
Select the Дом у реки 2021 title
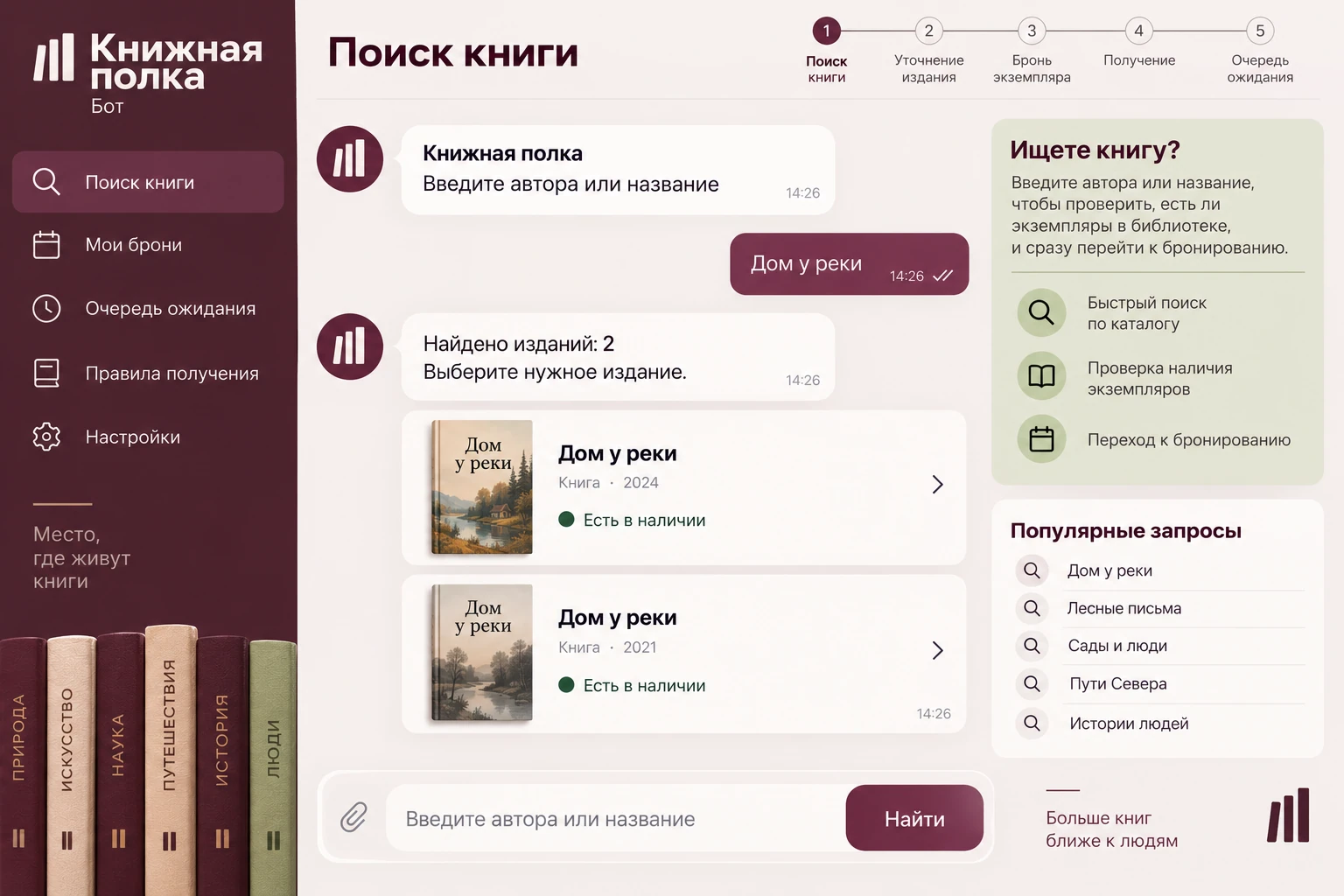point(618,618)
